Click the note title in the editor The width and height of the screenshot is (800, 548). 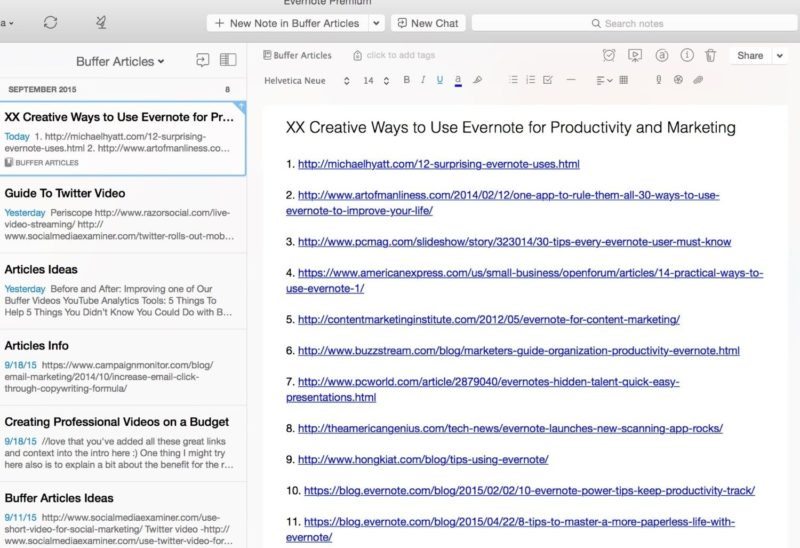(x=510, y=128)
